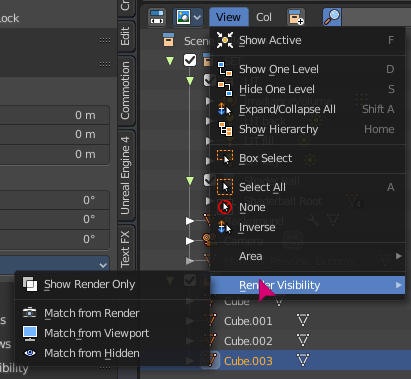Choose Show Hierarchy entry
Viewport: 411px width, 379px height.
click(x=308, y=129)
